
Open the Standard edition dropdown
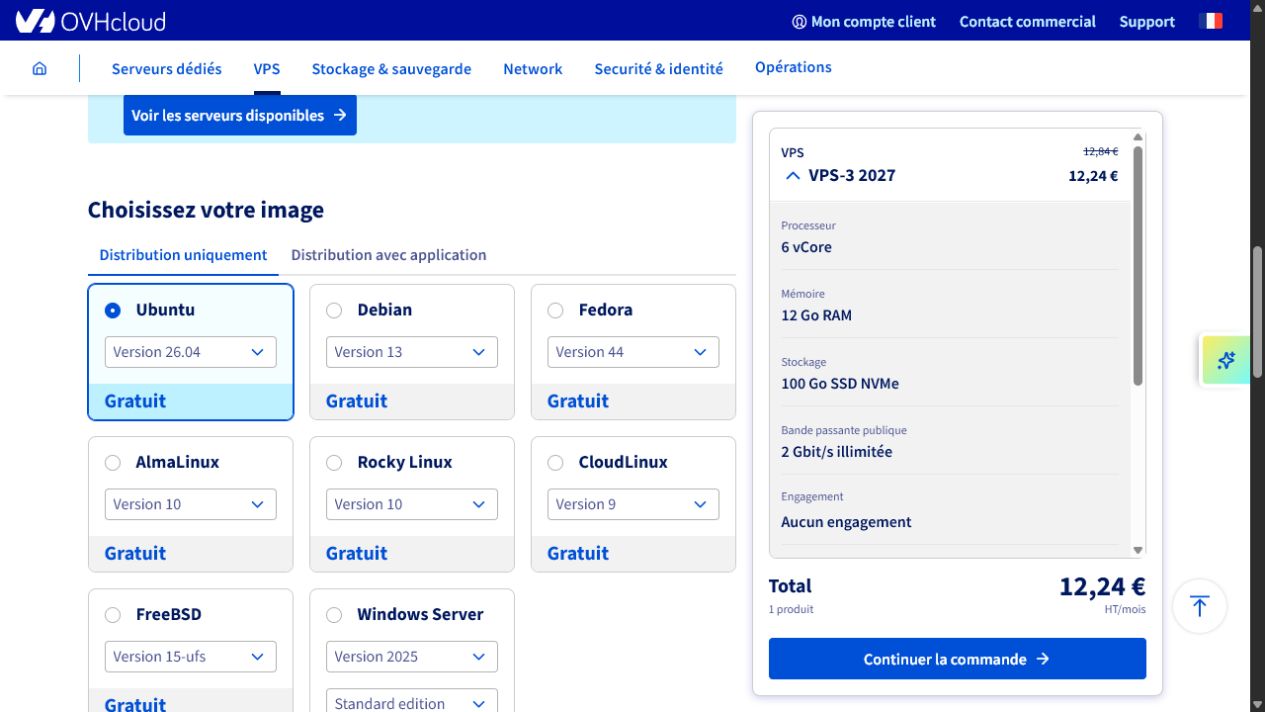tap(411, 700)
